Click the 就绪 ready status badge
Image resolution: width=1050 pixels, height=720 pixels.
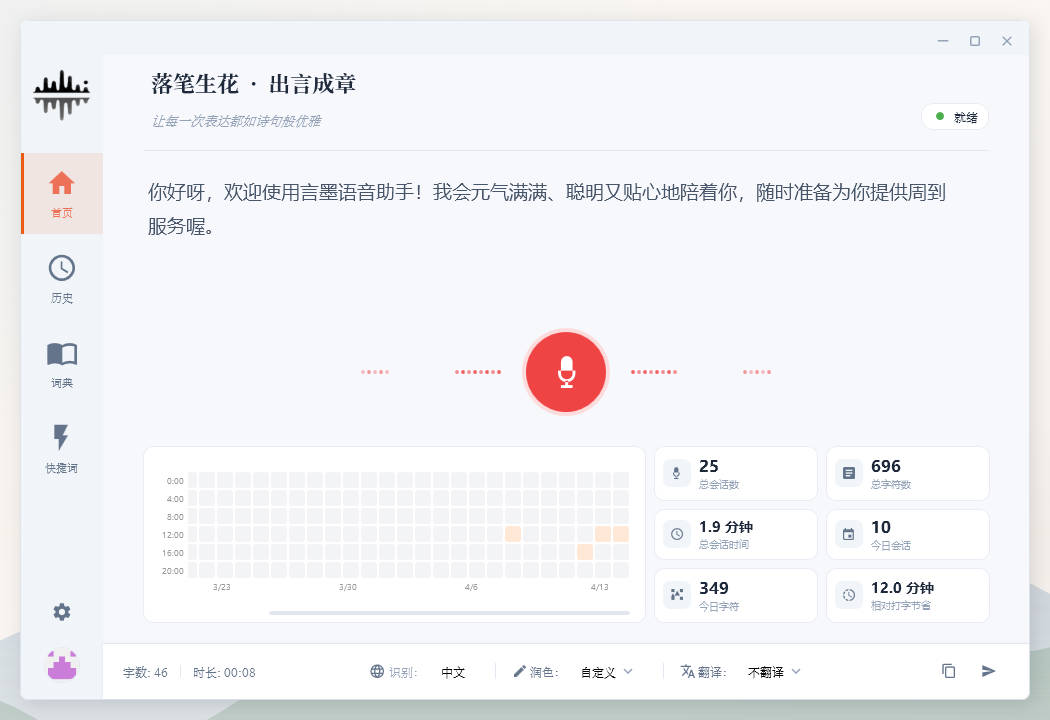pyautogui.click(x=955, y=117)
